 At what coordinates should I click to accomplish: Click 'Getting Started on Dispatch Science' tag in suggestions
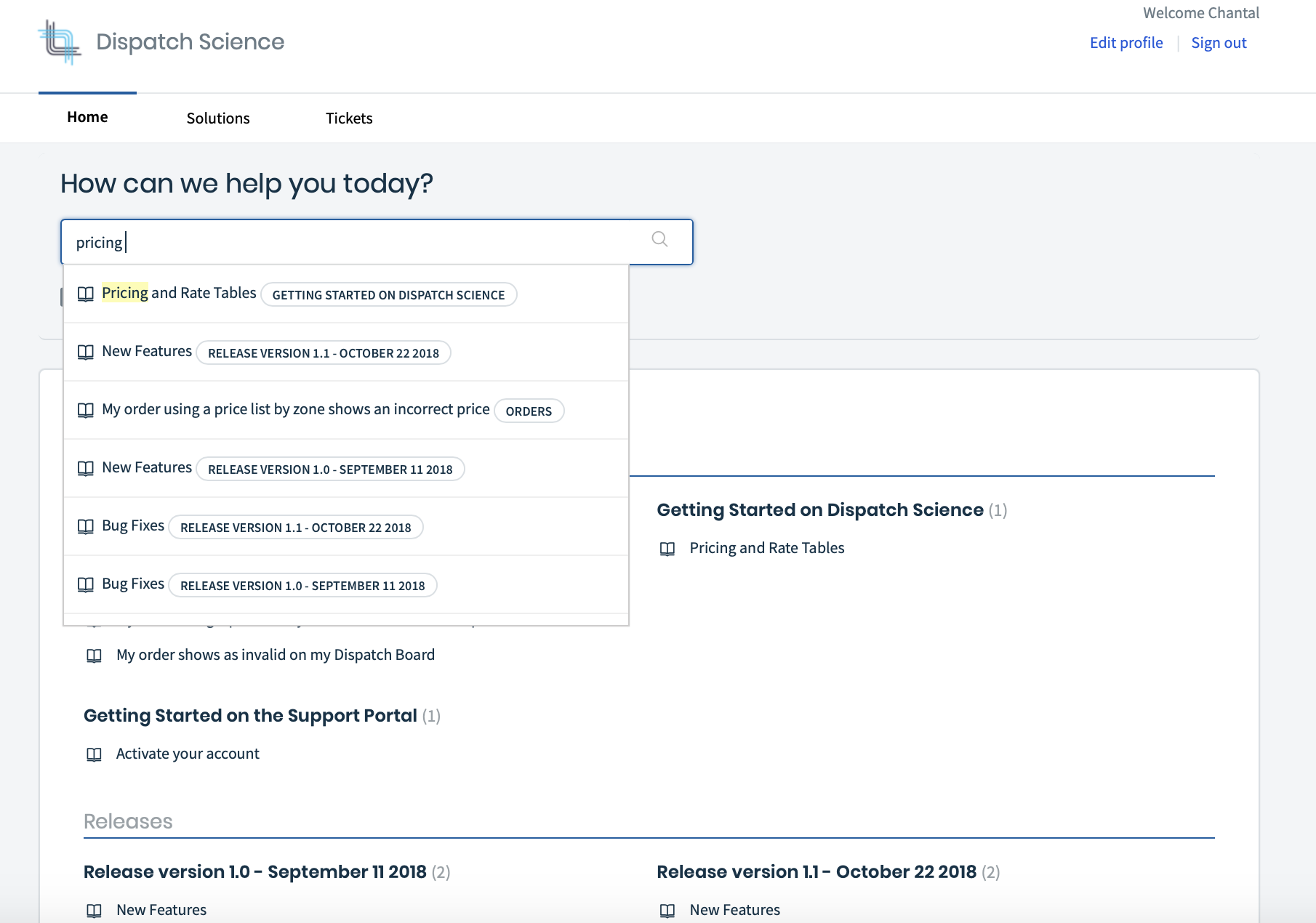point(389,294)
